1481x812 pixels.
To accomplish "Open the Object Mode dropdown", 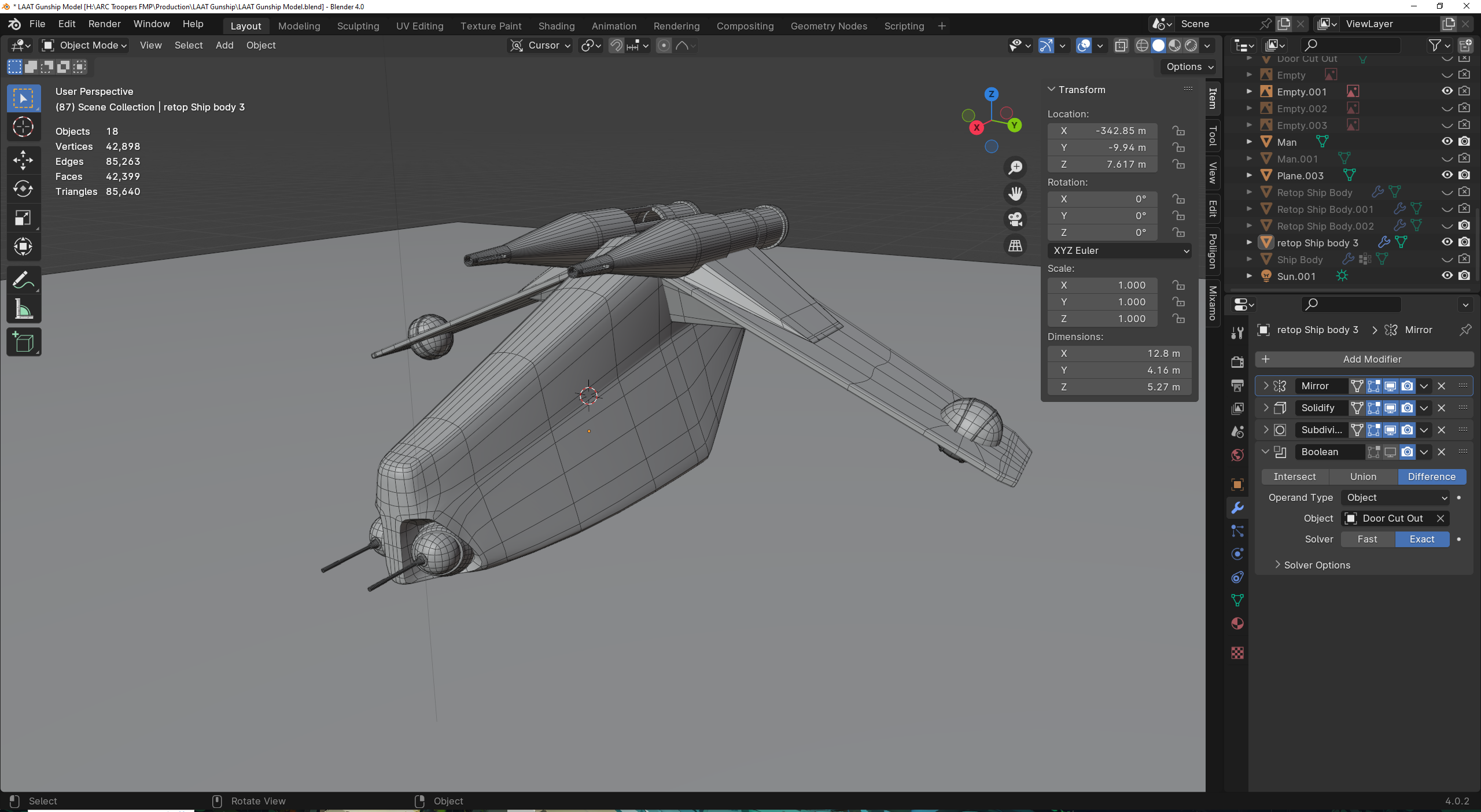I will tap(84, 46).
